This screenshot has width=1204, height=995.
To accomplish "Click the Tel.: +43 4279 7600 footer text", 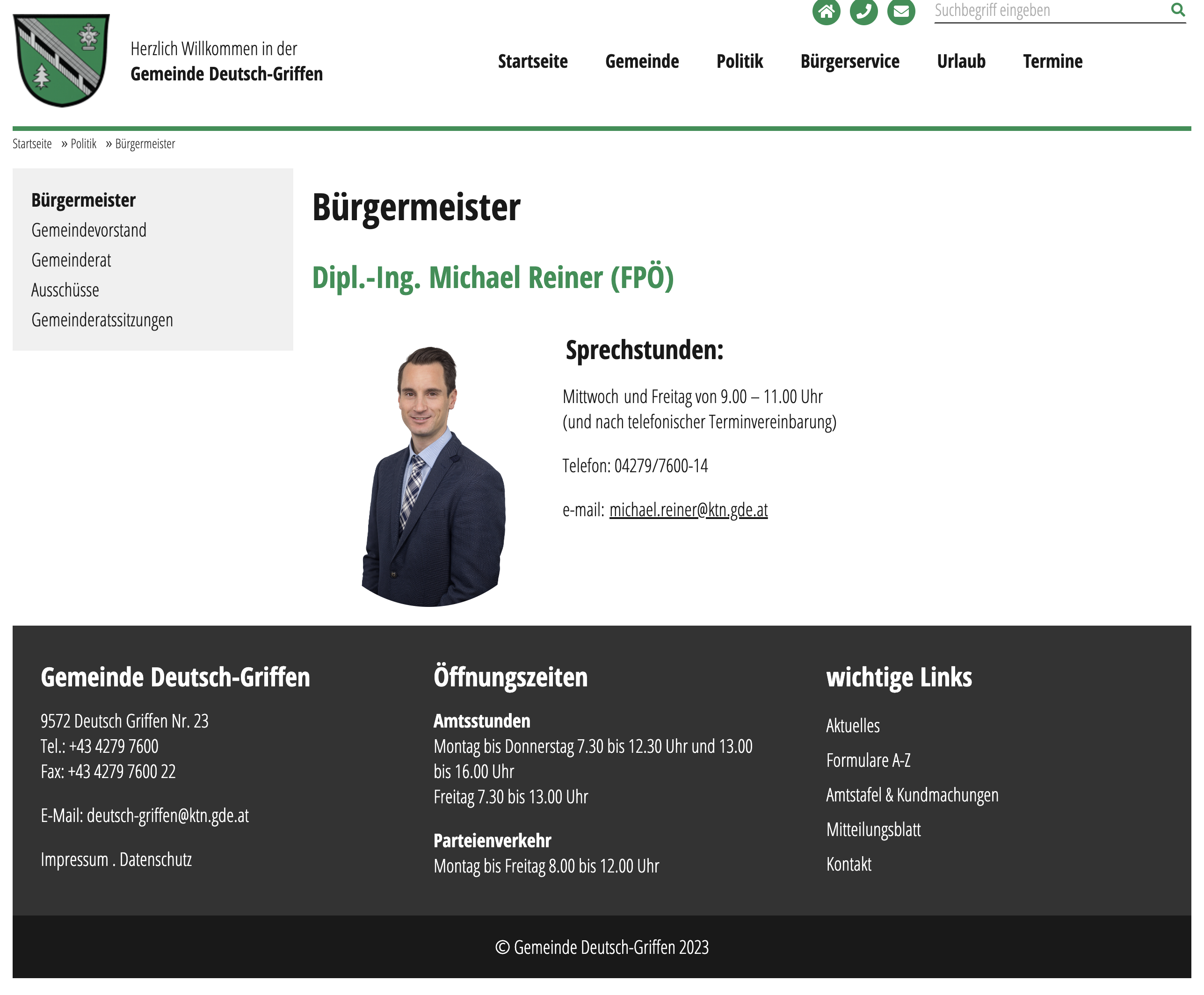I will click(x=99, y=746).
